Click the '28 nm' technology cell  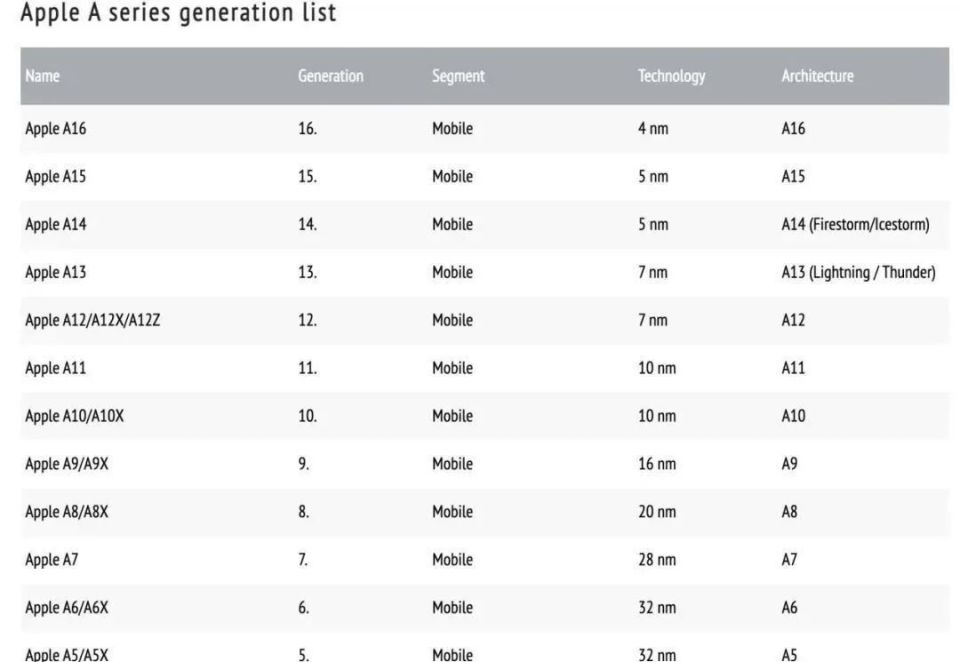(657, 560)
